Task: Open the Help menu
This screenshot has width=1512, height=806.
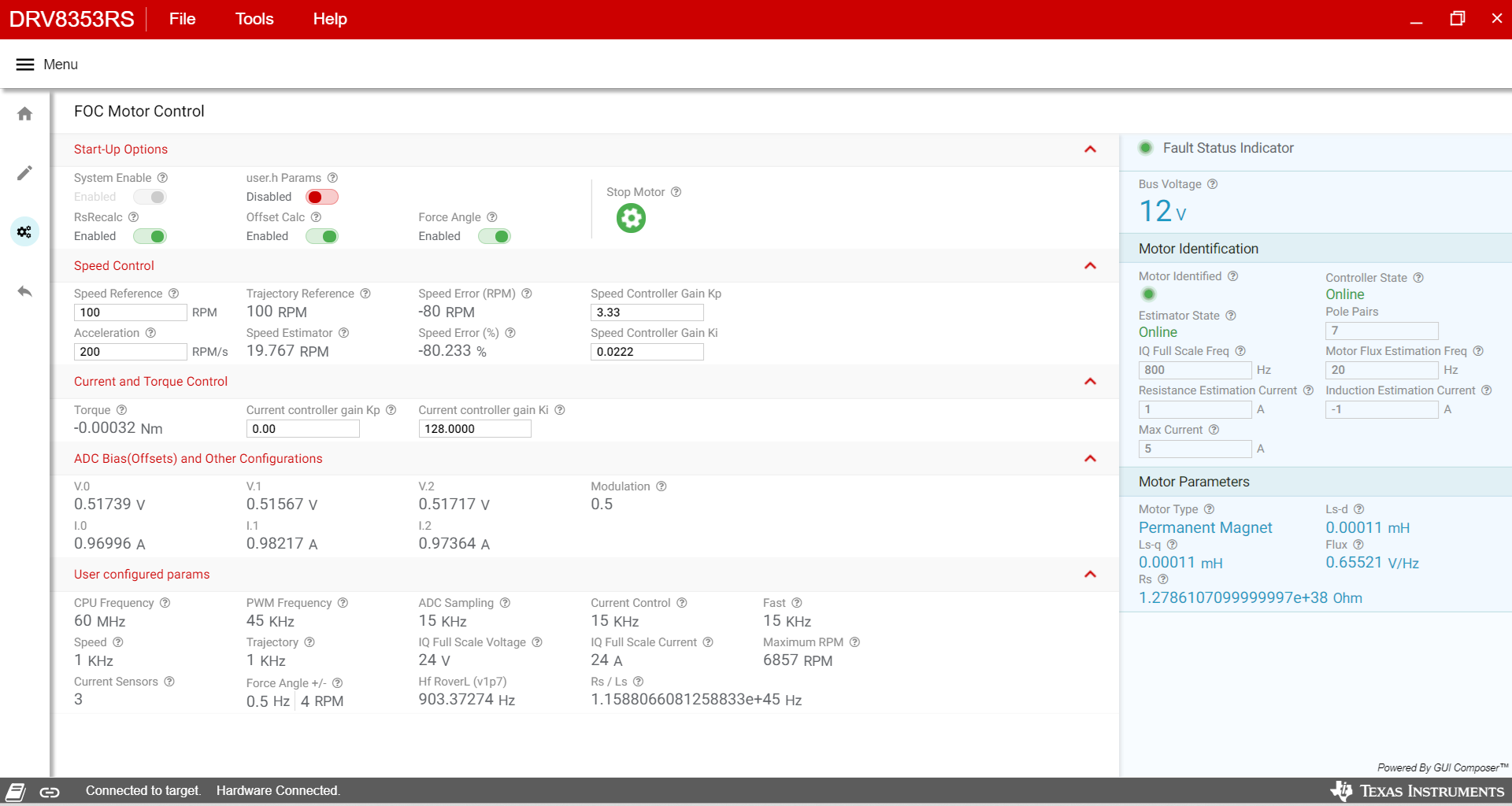Action: click(330, 19)
